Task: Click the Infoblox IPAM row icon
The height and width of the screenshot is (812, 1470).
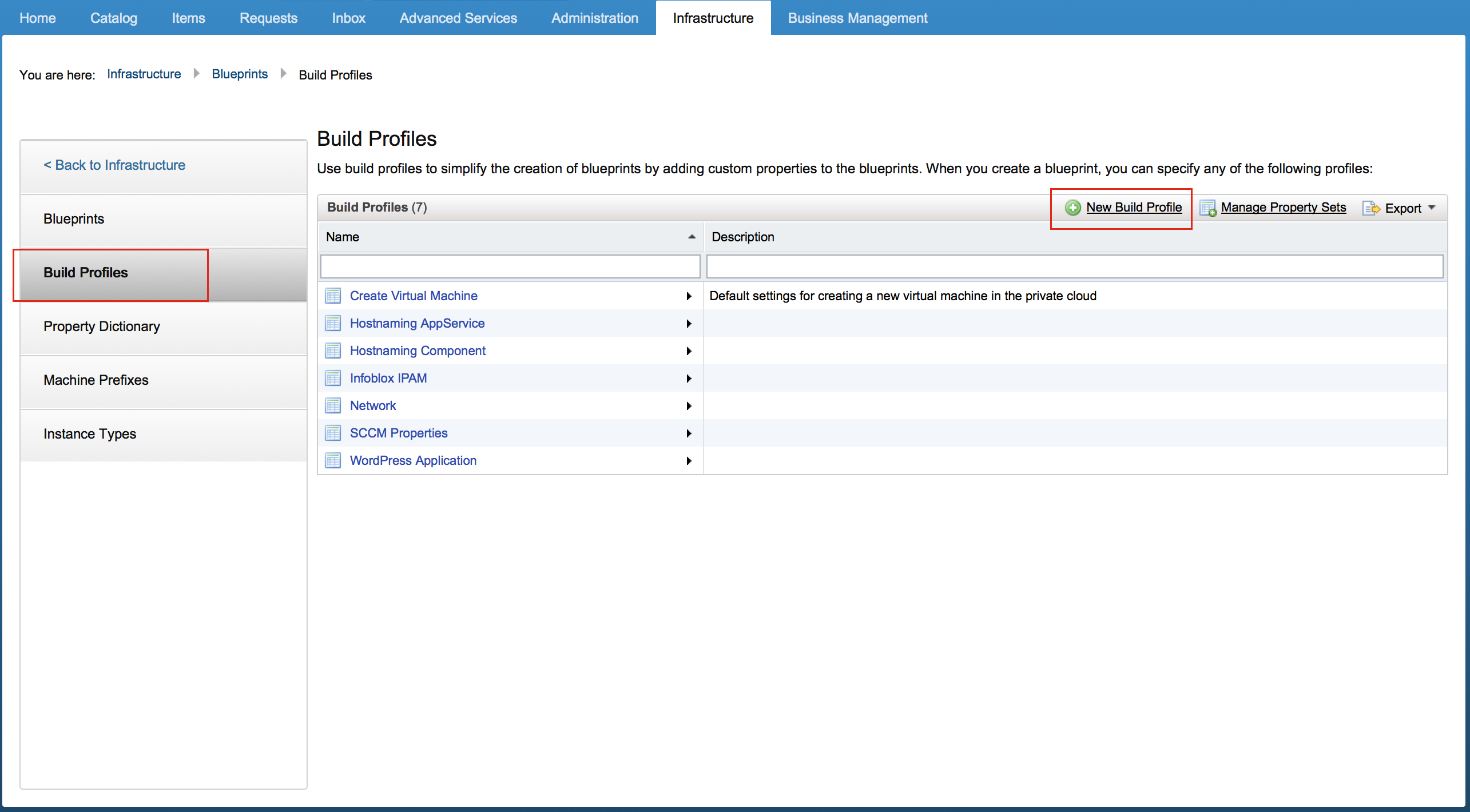Action: pos(333,378)
